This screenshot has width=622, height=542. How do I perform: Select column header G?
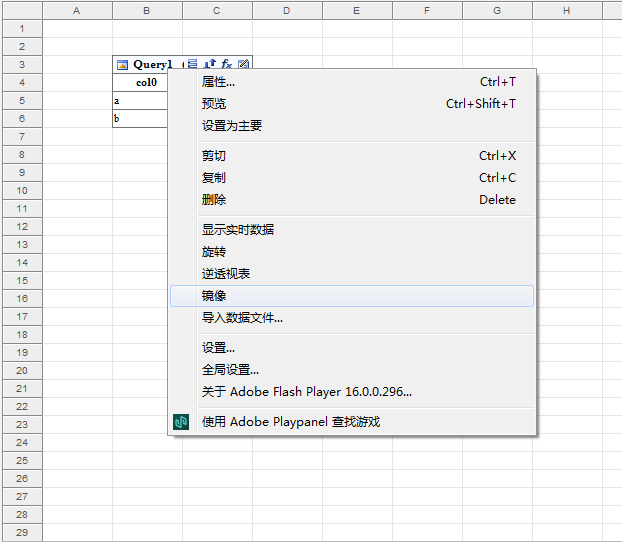click(x=497, y=11)
